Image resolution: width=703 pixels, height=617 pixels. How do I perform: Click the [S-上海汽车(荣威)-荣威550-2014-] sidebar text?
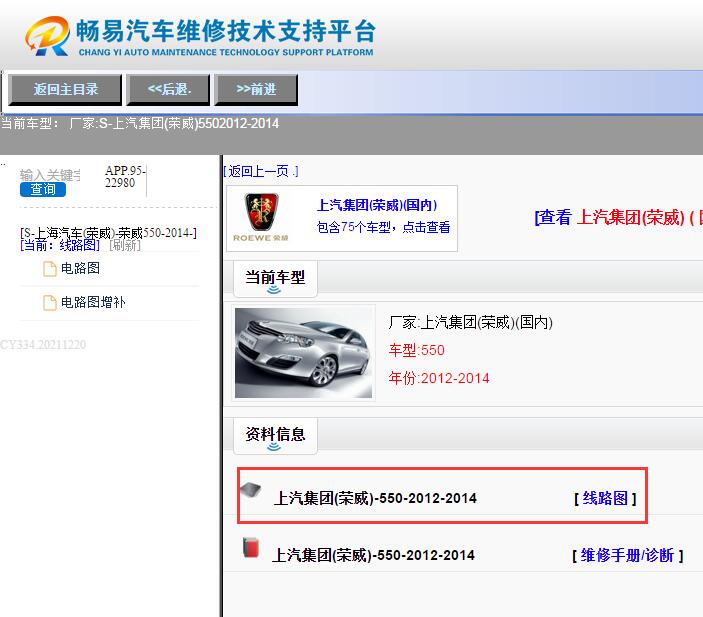[x=108, y=233]
